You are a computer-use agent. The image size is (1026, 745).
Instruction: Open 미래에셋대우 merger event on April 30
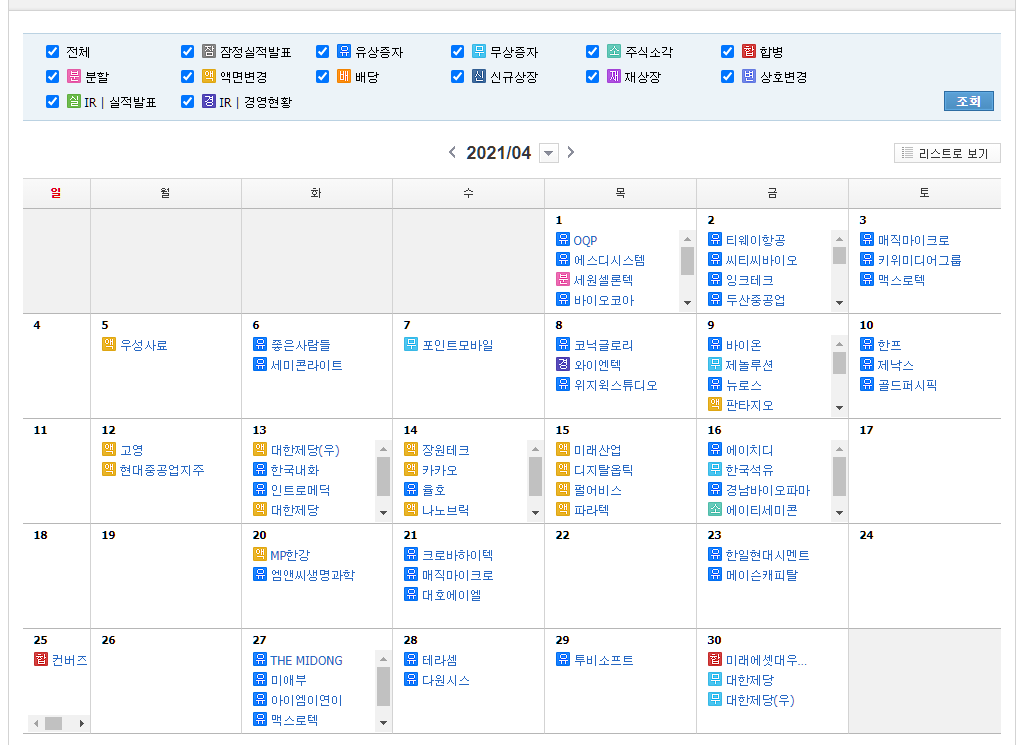click(766, 660)
